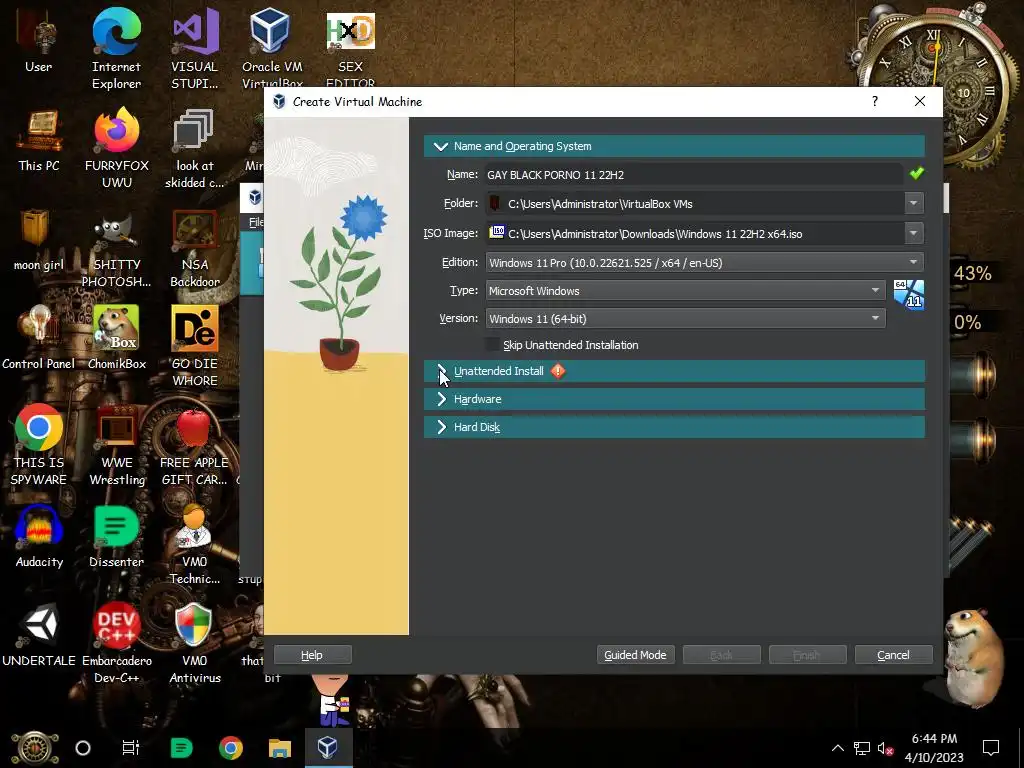
Task: Select the GIMP SHITTY PHOTOSH... icon
Action: [117, 252]
